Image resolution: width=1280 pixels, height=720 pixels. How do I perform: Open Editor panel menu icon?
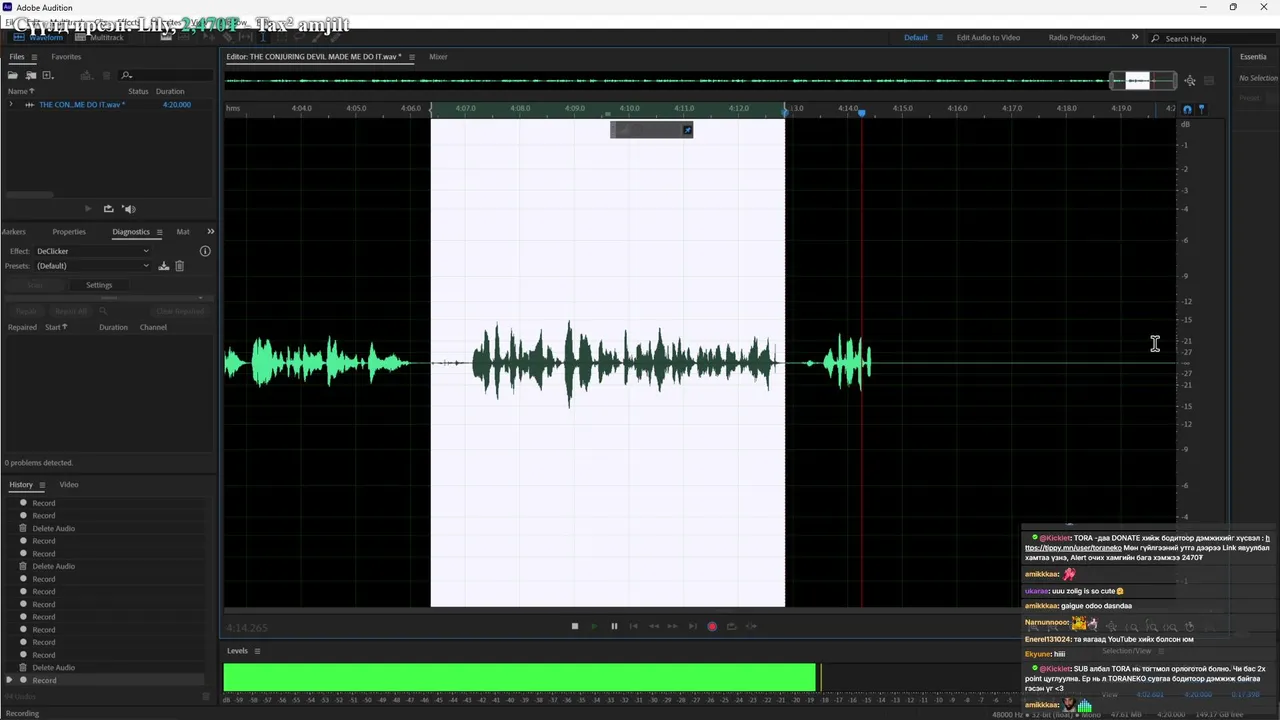pos(411,57)
